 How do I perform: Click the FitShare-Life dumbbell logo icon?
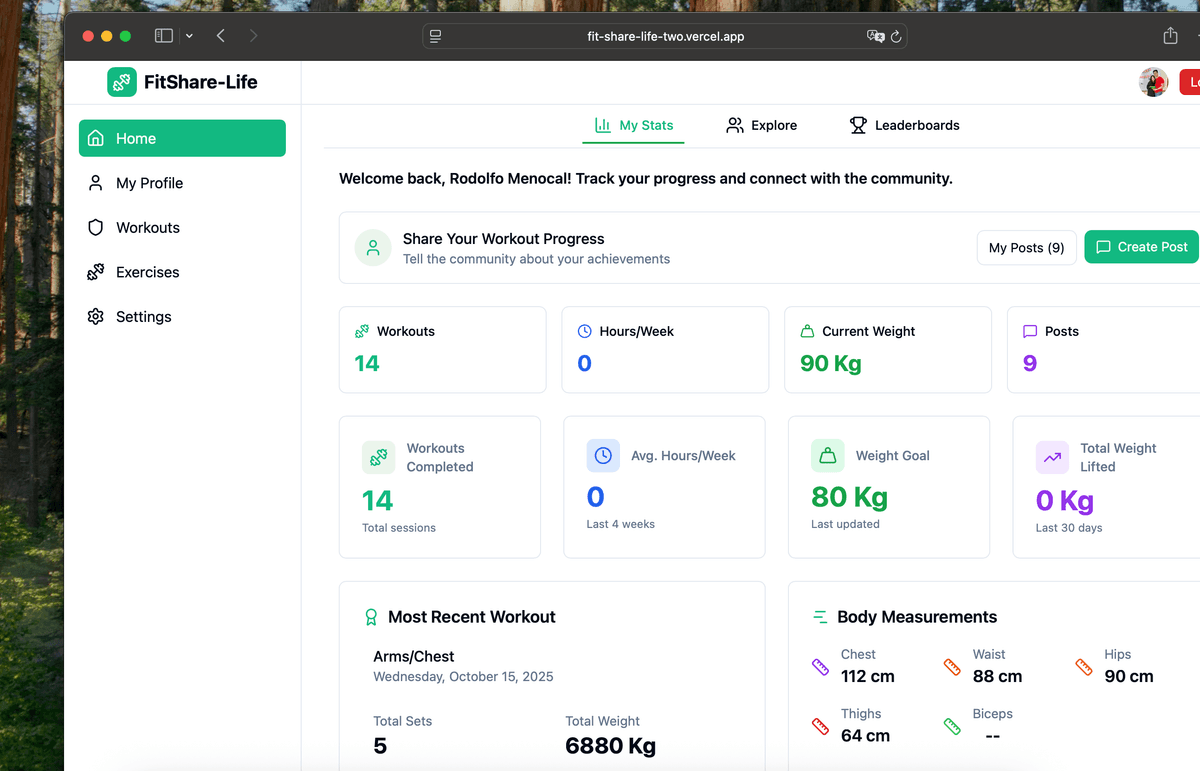[x=121, y=82]
